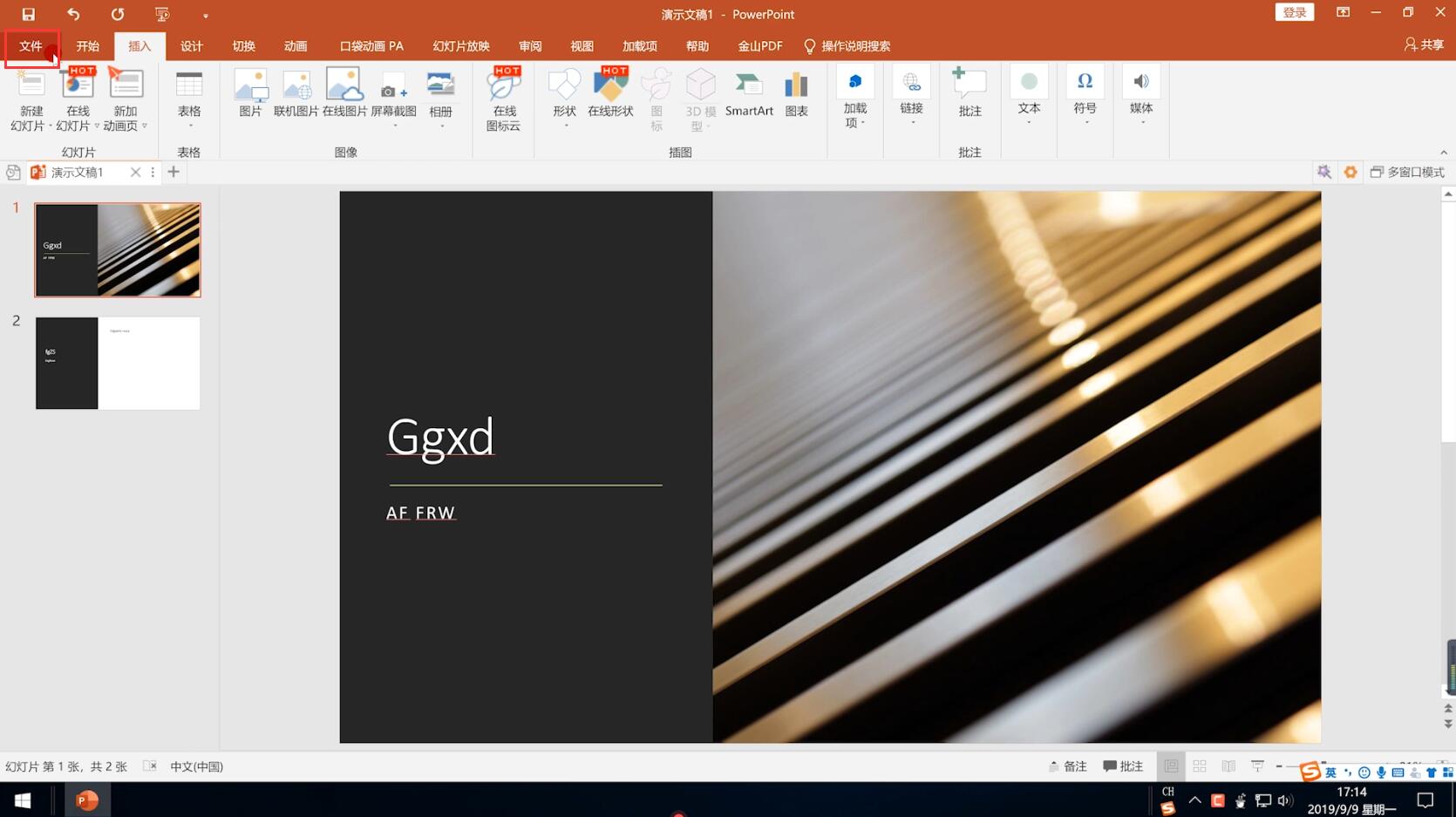The width and height of the screenshot is (1456, 817).
Task: Insert a 图表 chart
Action: click(x=796, y=94)
